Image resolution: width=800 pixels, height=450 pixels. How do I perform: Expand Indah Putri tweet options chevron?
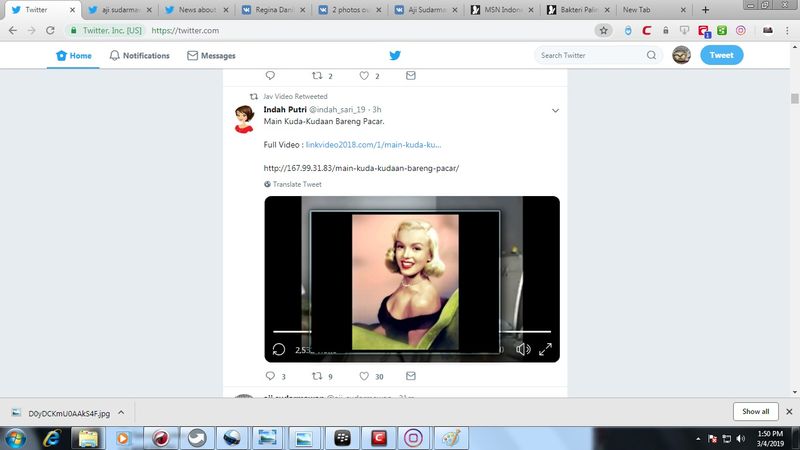coord(555,110)
